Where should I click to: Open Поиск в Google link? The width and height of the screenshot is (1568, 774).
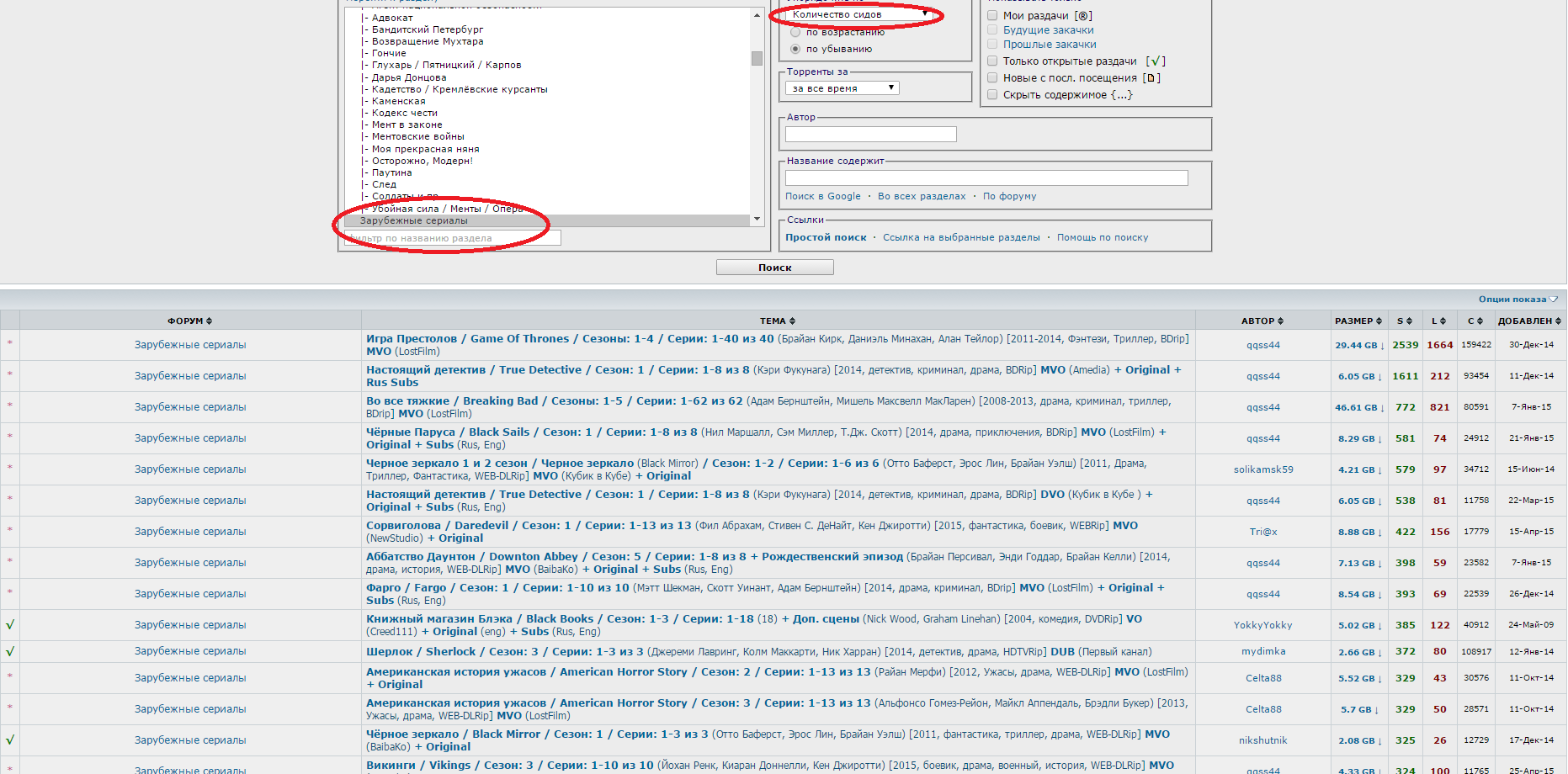822,196
